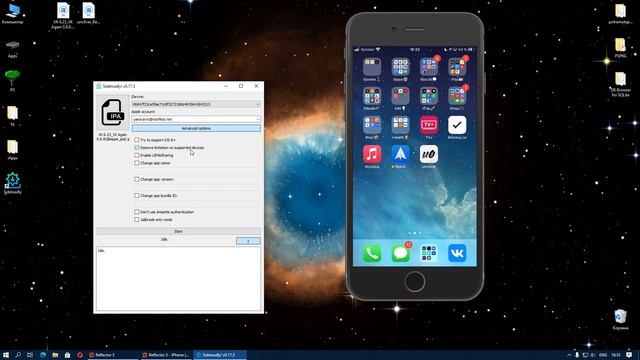The height and width of the screenshot is (360, 640).
Task: Click the iPhone home button
Action: pyautogui.click(x=415, y=282)
